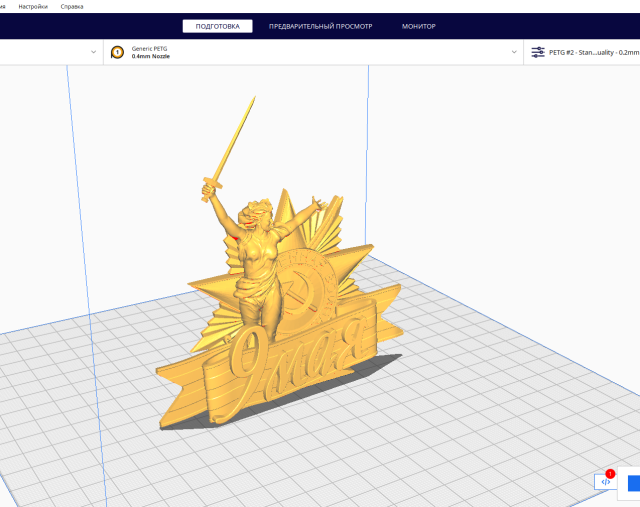Open the post-processing scripts icon

click(x=606, y=482)
